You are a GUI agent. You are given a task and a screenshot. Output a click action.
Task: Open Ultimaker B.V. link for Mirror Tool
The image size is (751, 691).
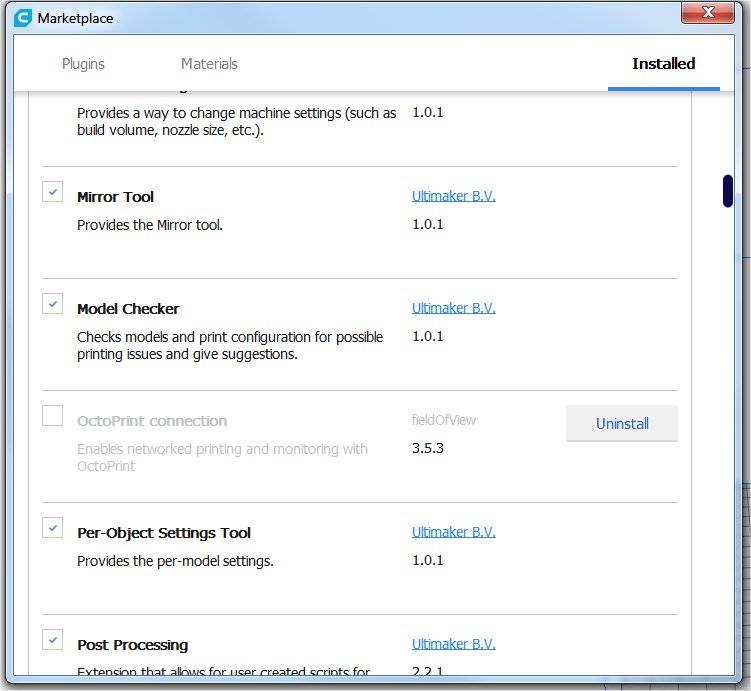pos(454,196)
